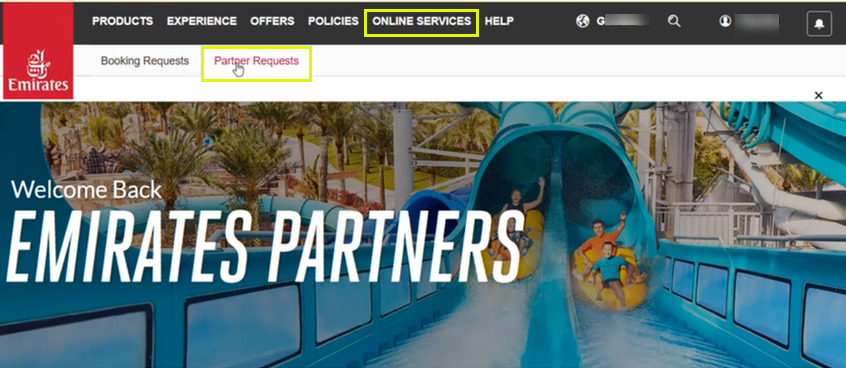Expand the OFFERS menu
Image resolution: width=846 pixels, height=368 pixels.
(272, 21)
